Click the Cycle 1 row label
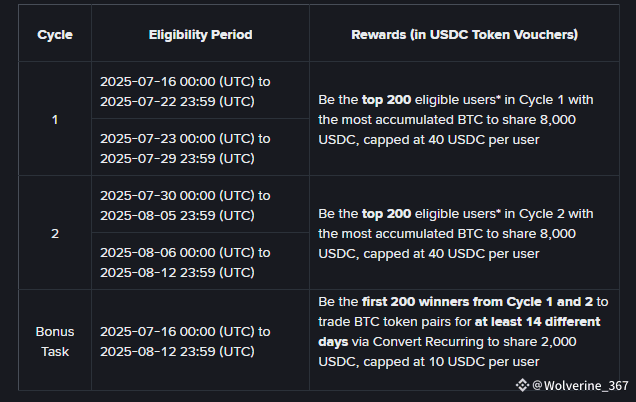 pyautogui.click(x=55, y=120)
